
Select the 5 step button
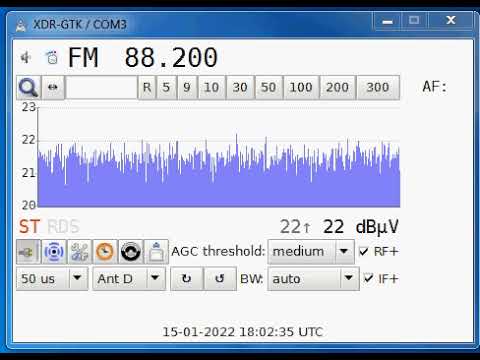pyautogui.click(x=166, y=87)
